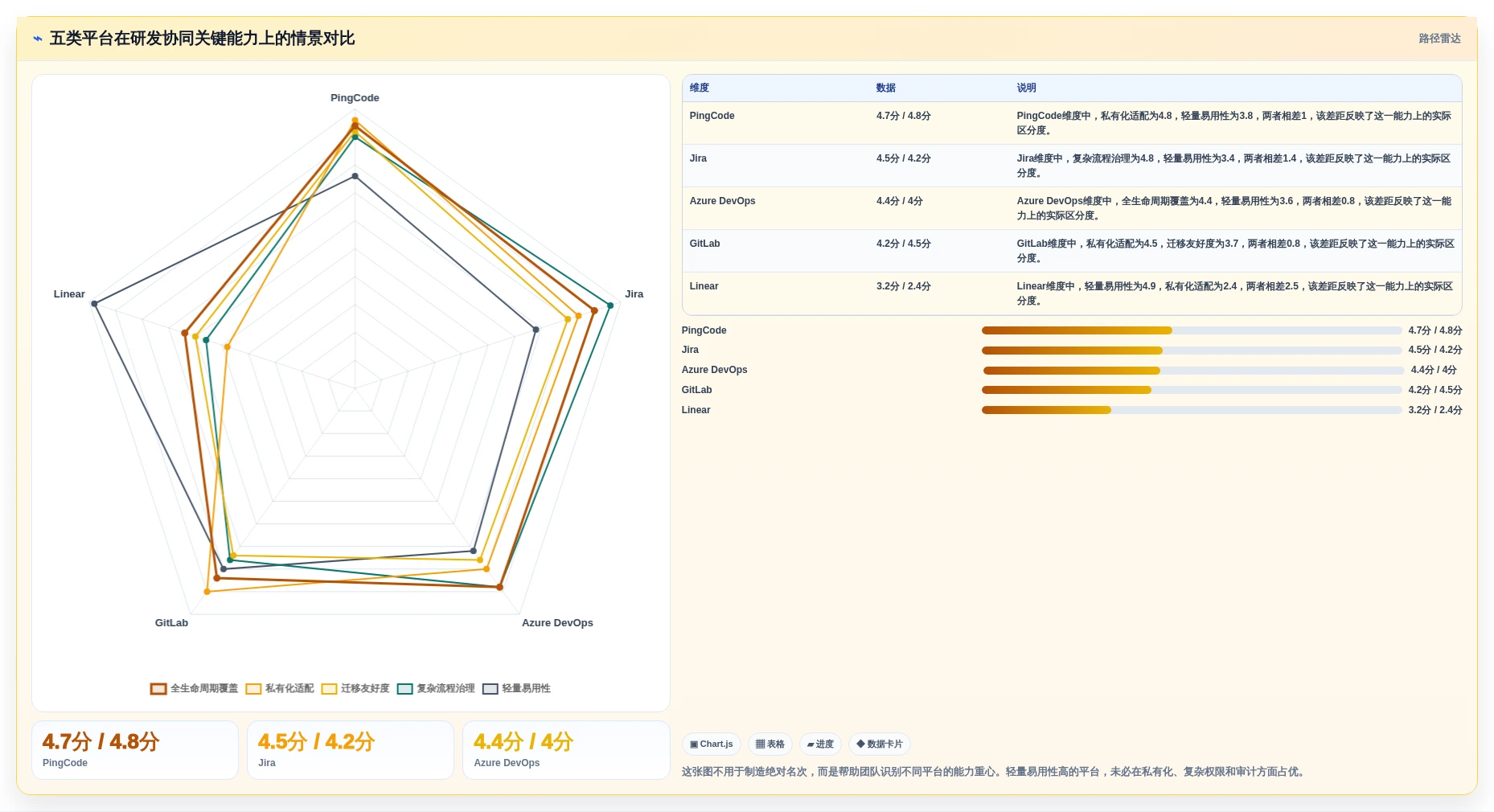Image resolution: width=1494 pixels, height=812 pixels.
Task: Open the Azure DevOps 4.4分 / 4分 card
Action: pos(566,750)
